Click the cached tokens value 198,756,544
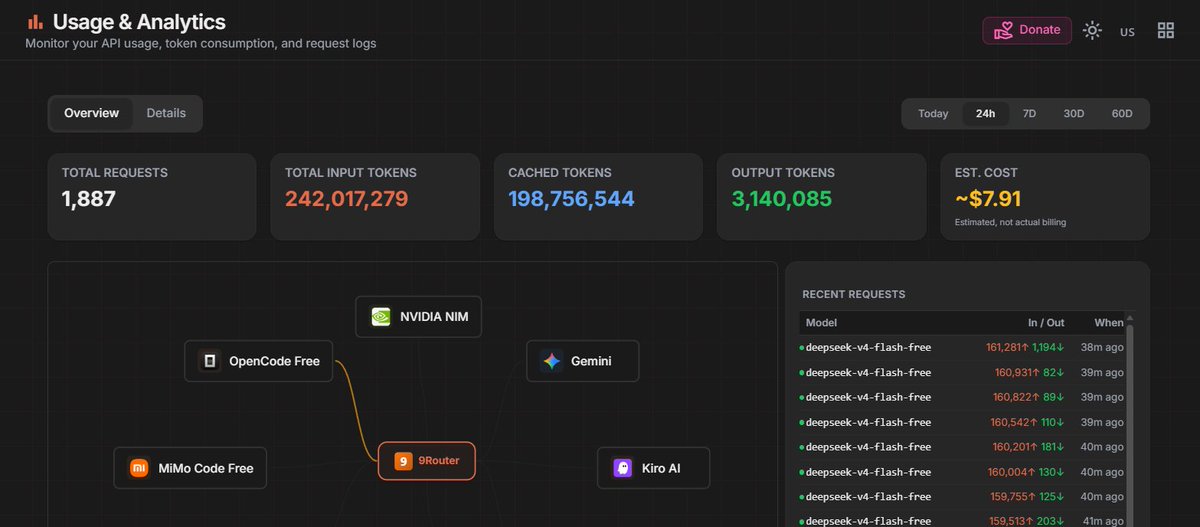Image resolution: width=1200 pixels, height=527 pixels. coord(571,199)
